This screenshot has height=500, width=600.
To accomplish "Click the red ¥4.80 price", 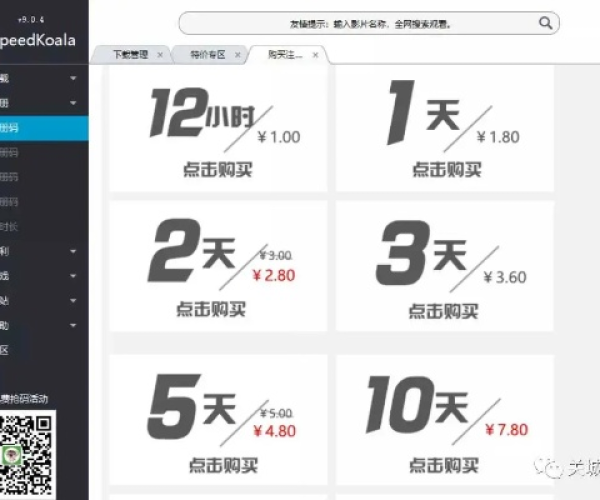I will click(275, 431).
